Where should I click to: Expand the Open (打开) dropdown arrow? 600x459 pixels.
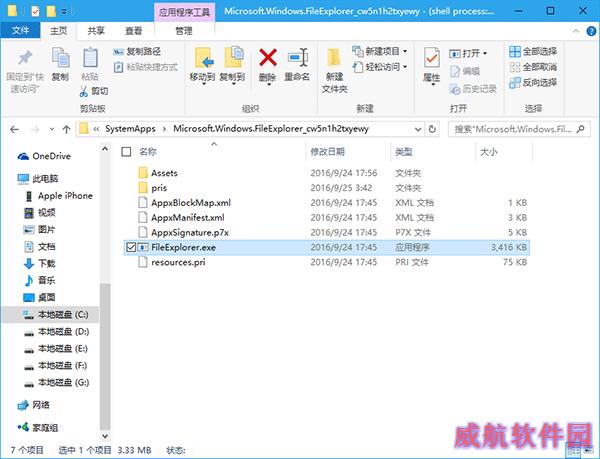coord(485,53)
